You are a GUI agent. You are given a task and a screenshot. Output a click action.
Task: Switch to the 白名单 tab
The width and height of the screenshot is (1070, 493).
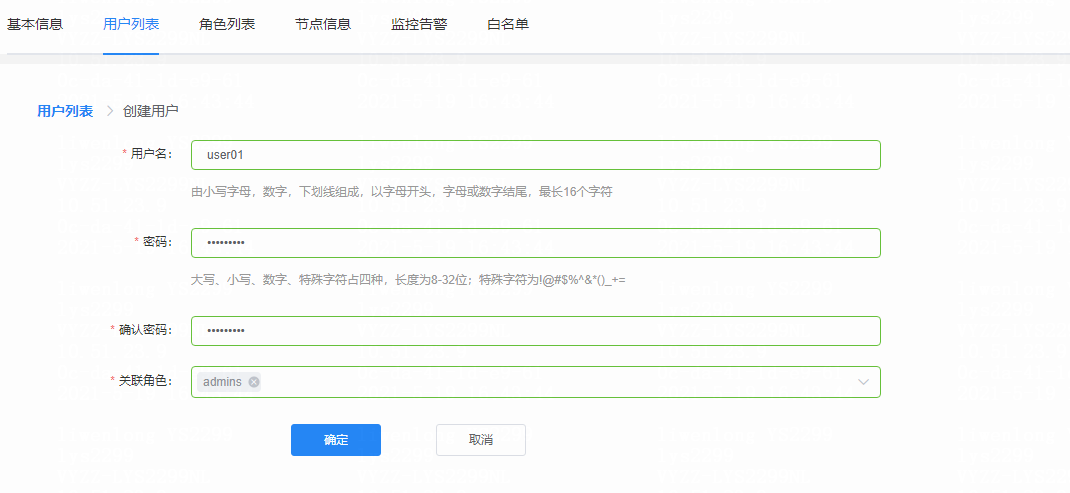pyautogui.click(x=508, y=24)
